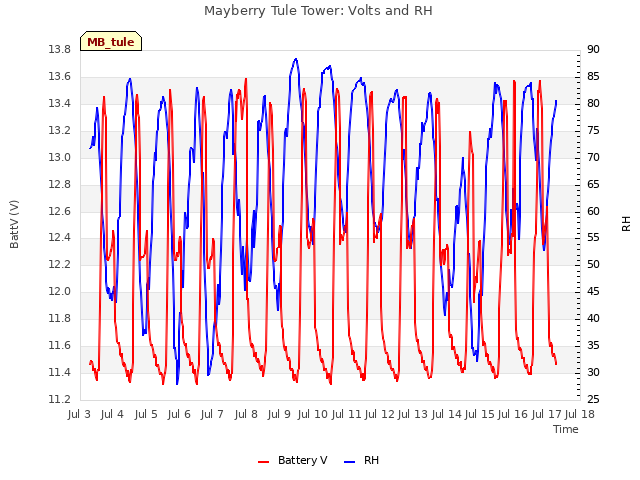Click the Jul 7 date label

point(212,414)
